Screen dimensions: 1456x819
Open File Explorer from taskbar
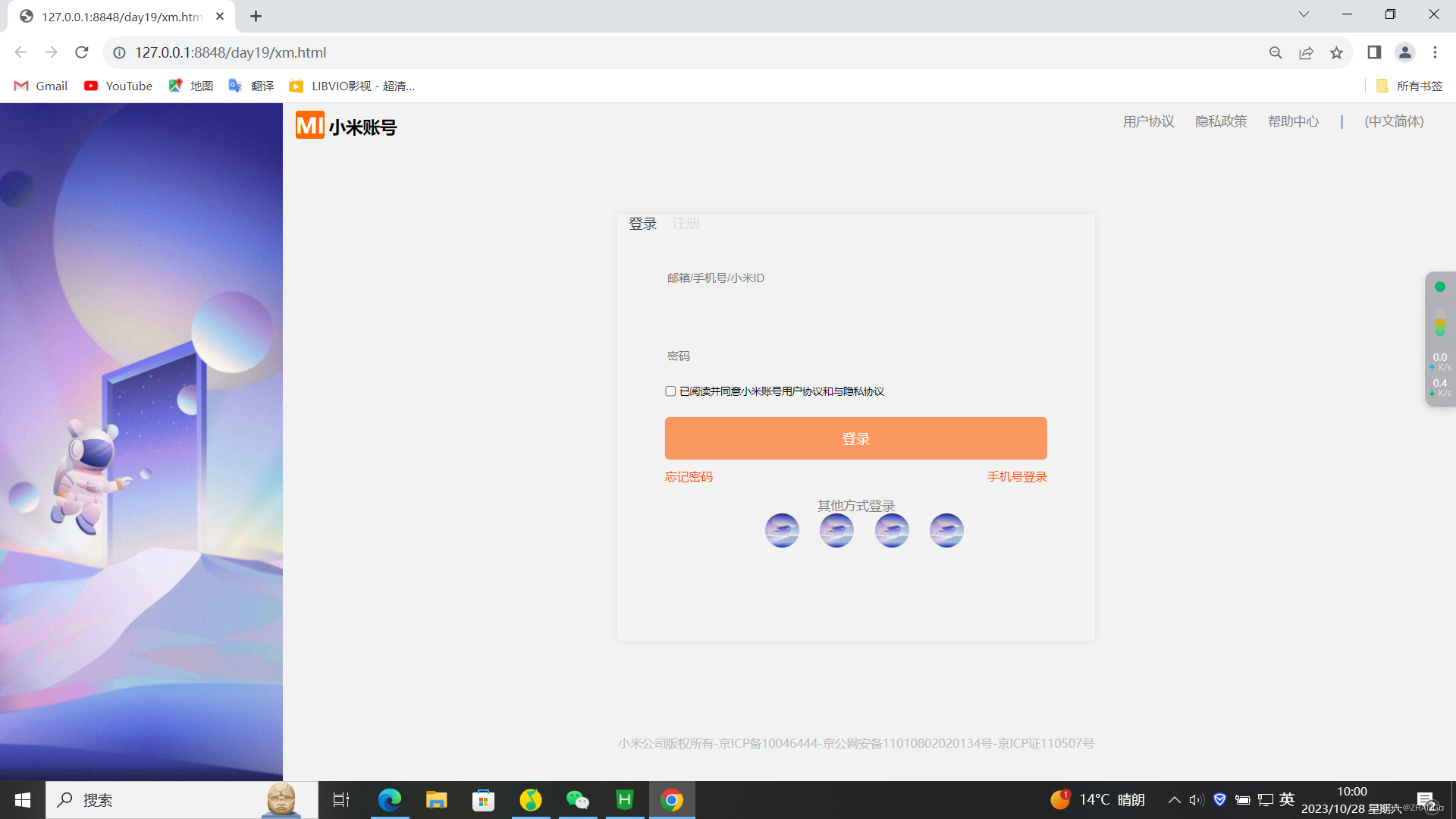437,800
